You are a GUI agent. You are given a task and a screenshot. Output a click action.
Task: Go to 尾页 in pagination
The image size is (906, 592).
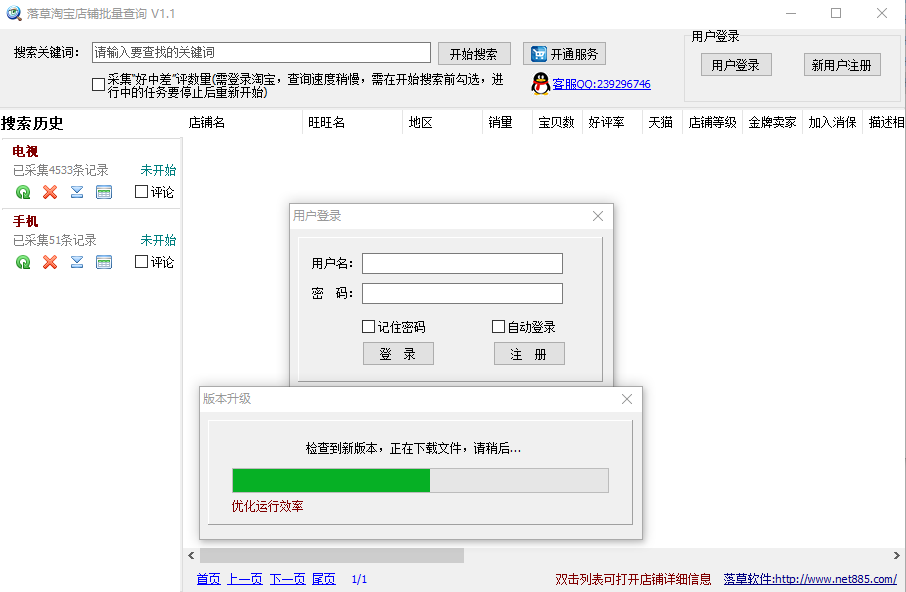pos(324,579)
